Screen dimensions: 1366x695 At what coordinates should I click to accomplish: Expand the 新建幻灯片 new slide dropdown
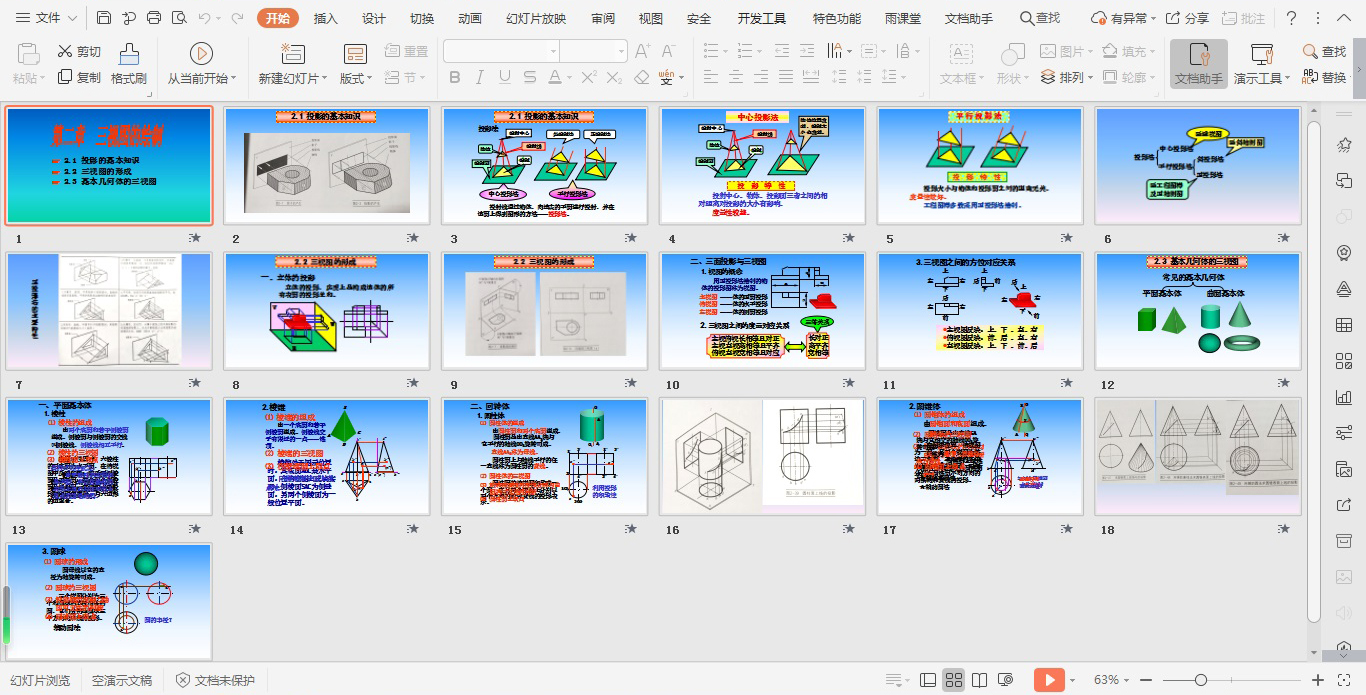tap(326, 78)
